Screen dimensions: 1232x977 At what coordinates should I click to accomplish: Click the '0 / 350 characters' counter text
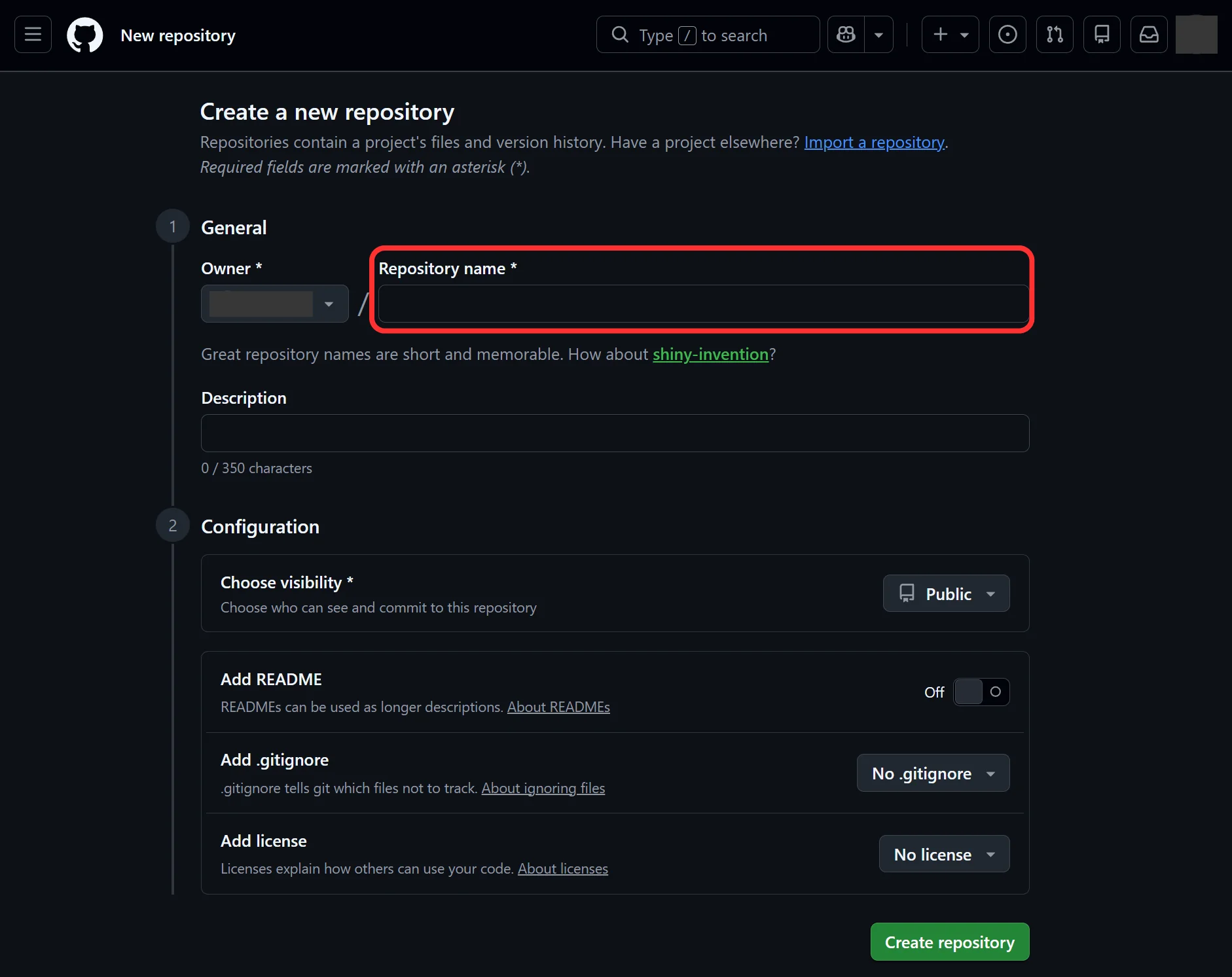point(257,468)
